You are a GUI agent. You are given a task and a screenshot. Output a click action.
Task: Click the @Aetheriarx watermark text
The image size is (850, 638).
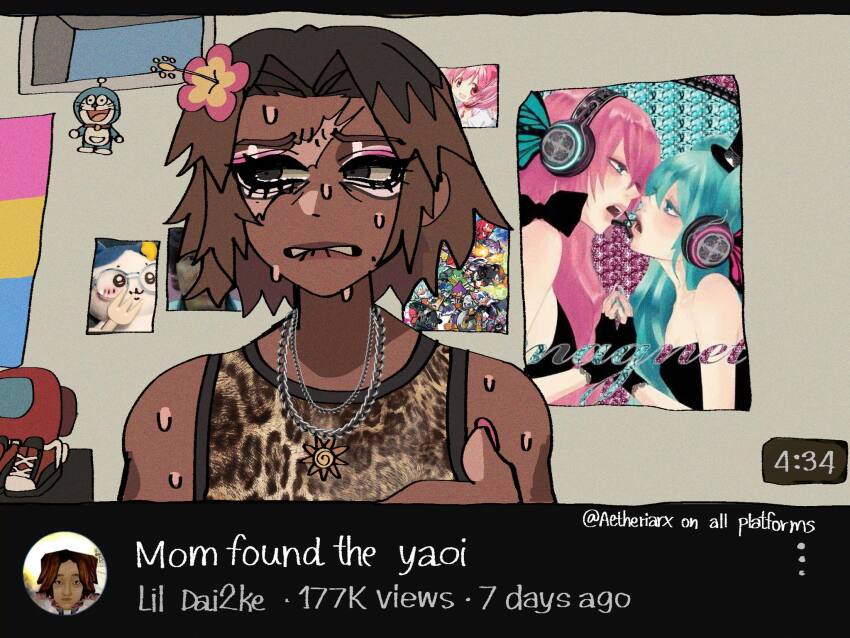click(698, 523)
